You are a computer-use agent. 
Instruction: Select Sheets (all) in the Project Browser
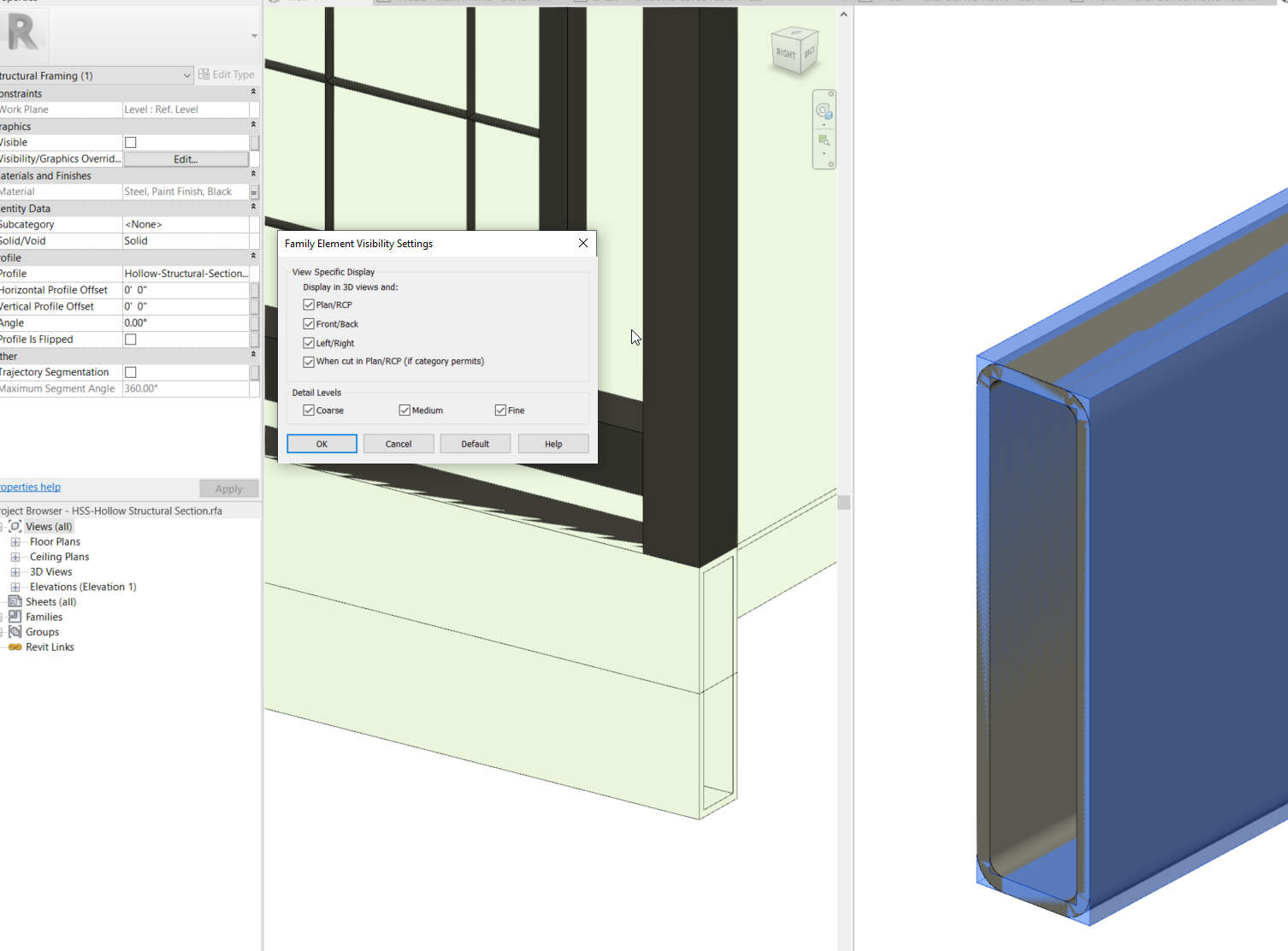click(x=50, y=601)
